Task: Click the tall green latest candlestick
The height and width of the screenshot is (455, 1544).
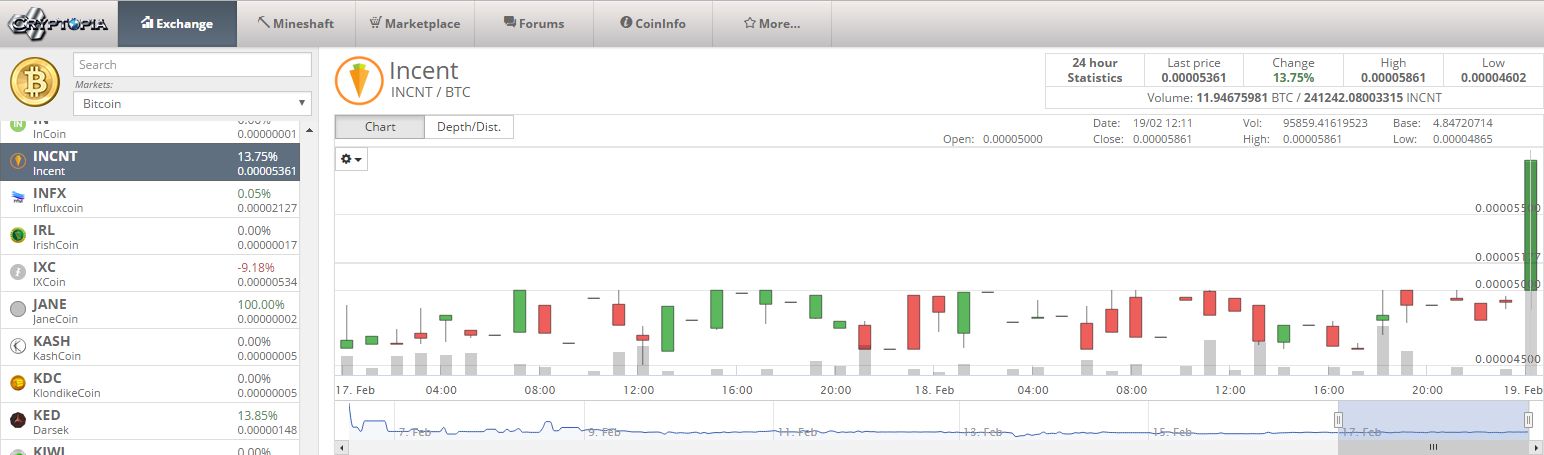Action: click(1530, 224)
